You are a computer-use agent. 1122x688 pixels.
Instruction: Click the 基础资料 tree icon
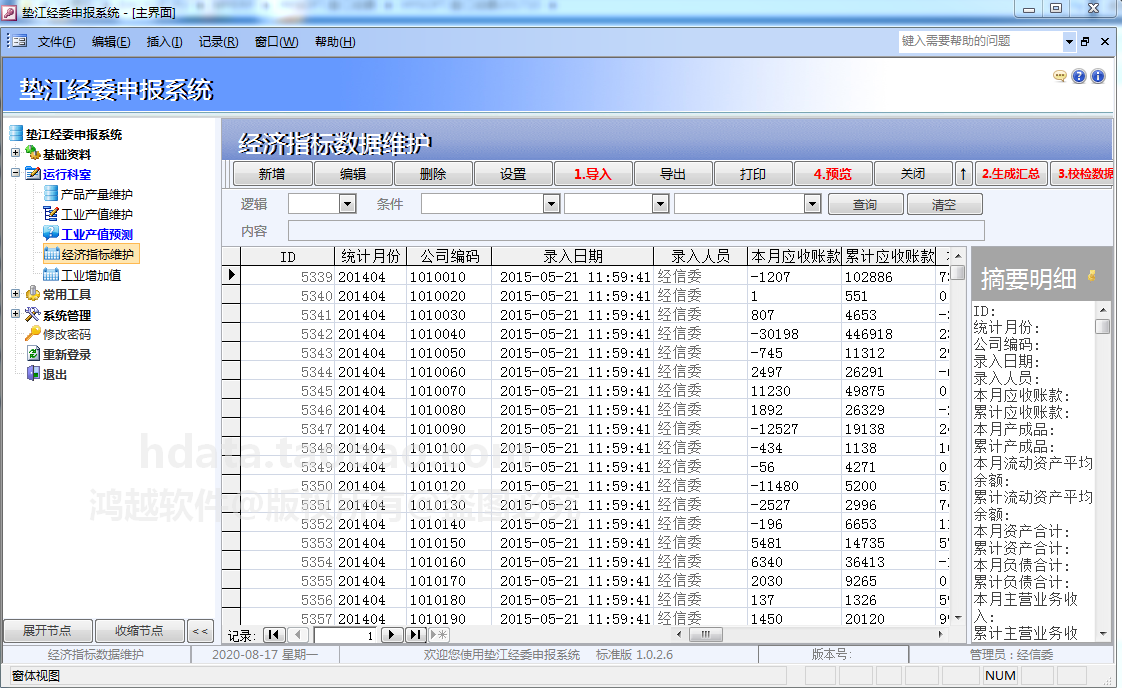click(x=33, y=153)
